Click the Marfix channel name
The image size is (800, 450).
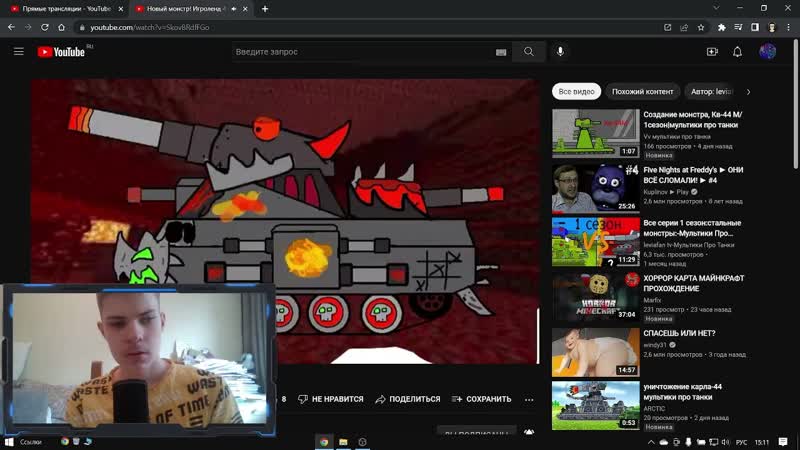click(652, 301)
